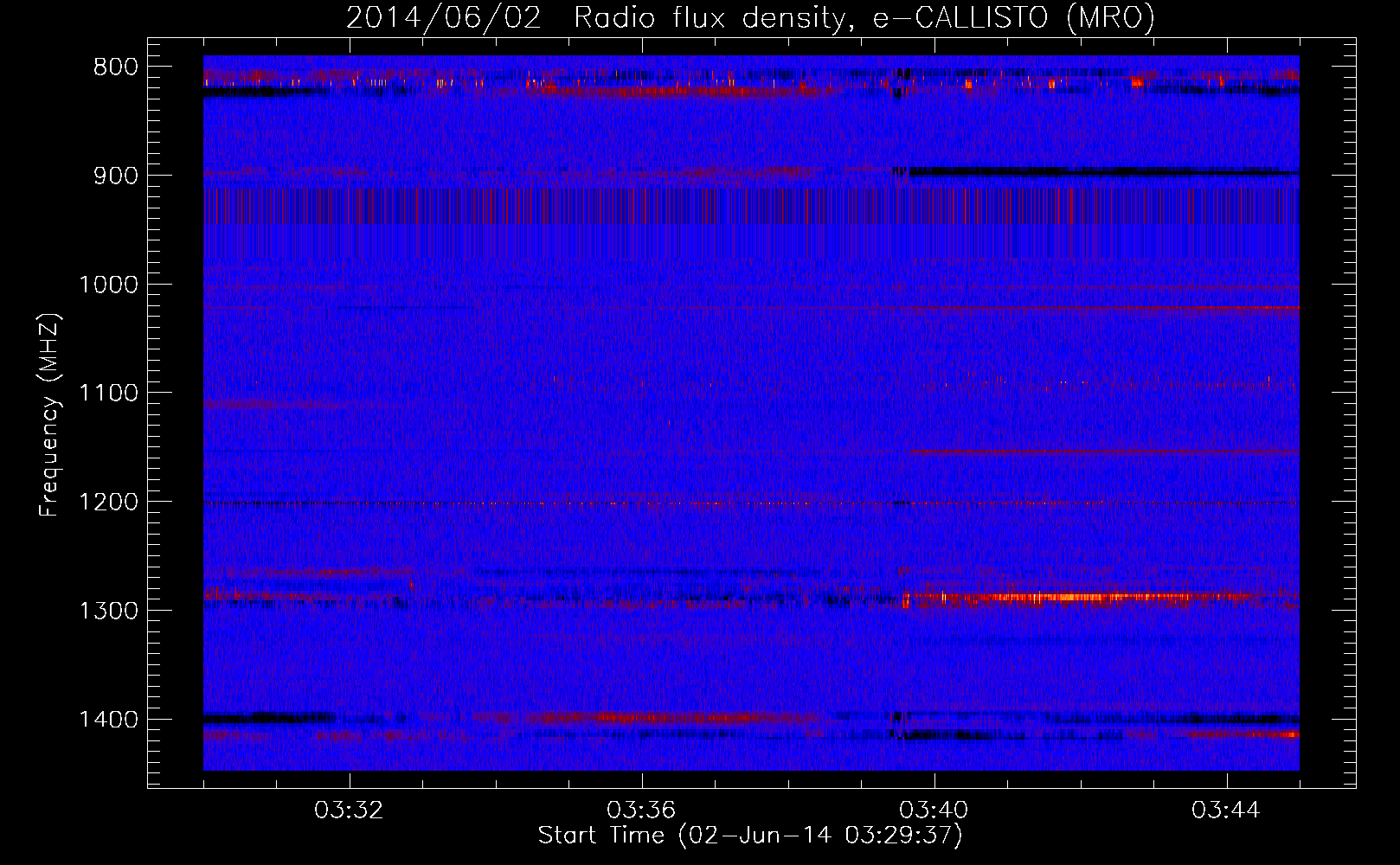Click the 03:44 time tick label
This screenshot has width=1400, height=865.
pyautogui.click(x=1226, y=811)
